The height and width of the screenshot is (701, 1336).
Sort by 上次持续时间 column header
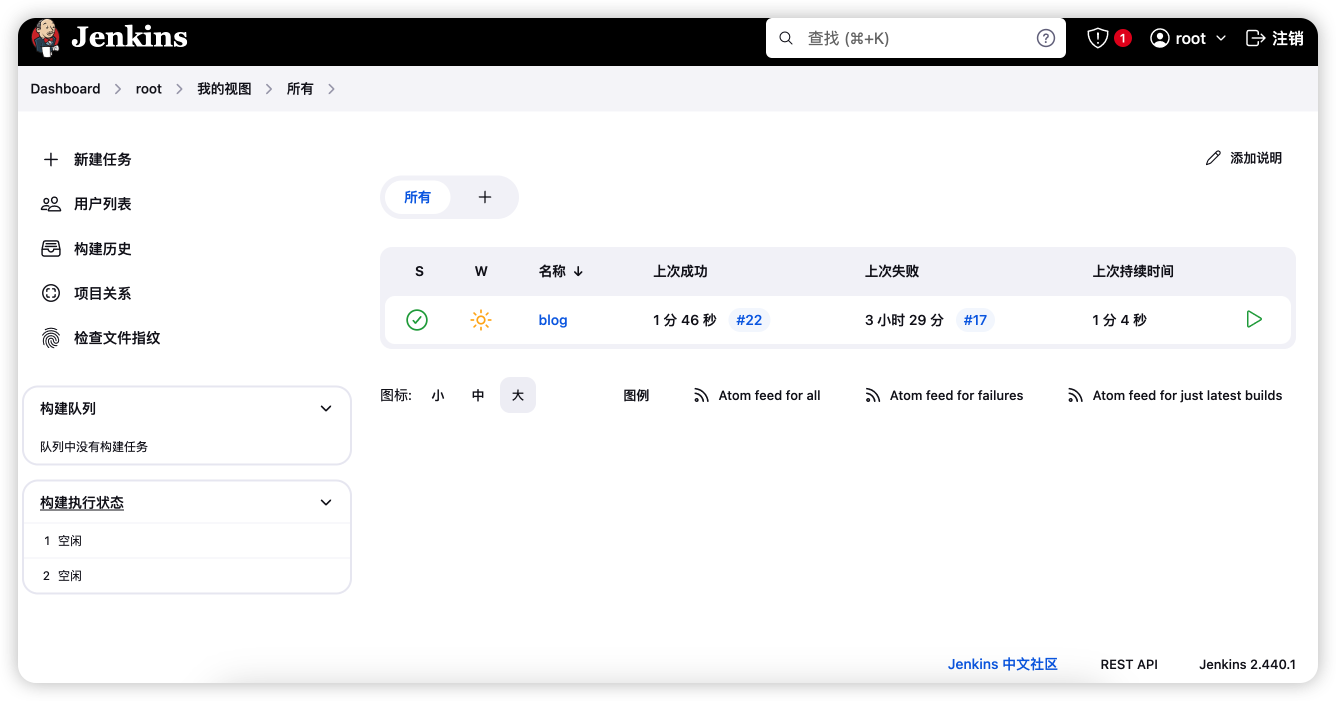tap(1133, 271)
